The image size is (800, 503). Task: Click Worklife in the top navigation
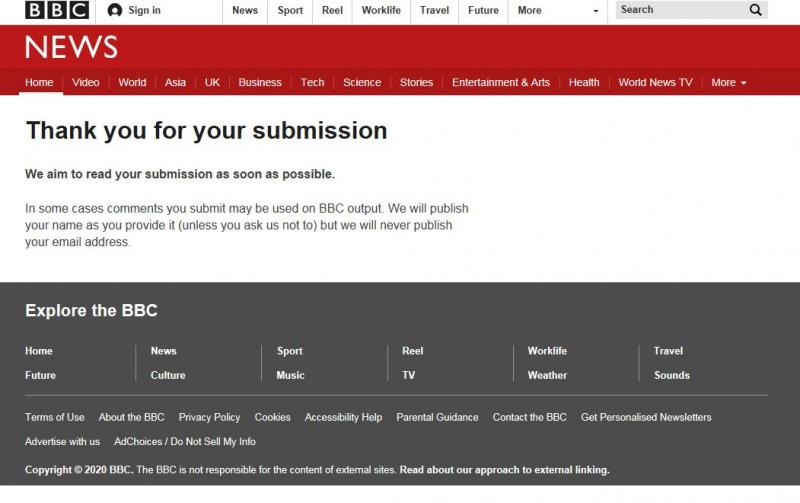pos(381,10)
